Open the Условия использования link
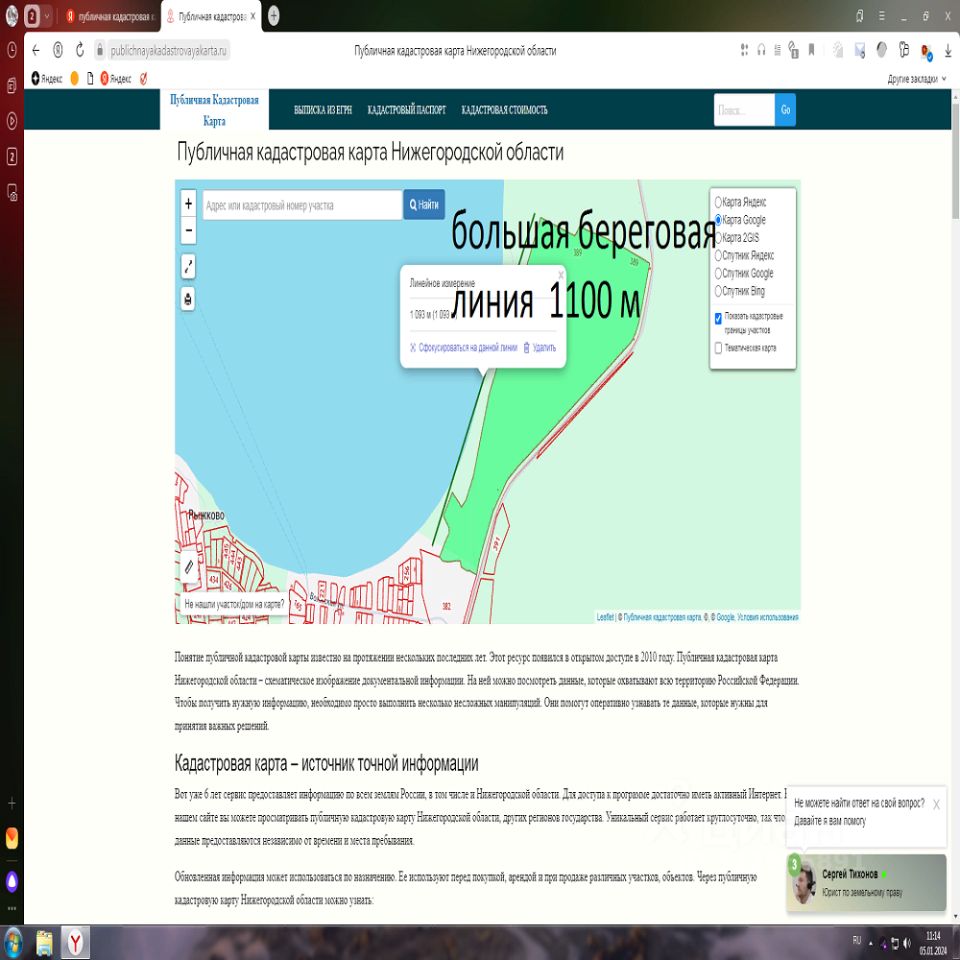 pyautogui.click(x=767, y=617)
